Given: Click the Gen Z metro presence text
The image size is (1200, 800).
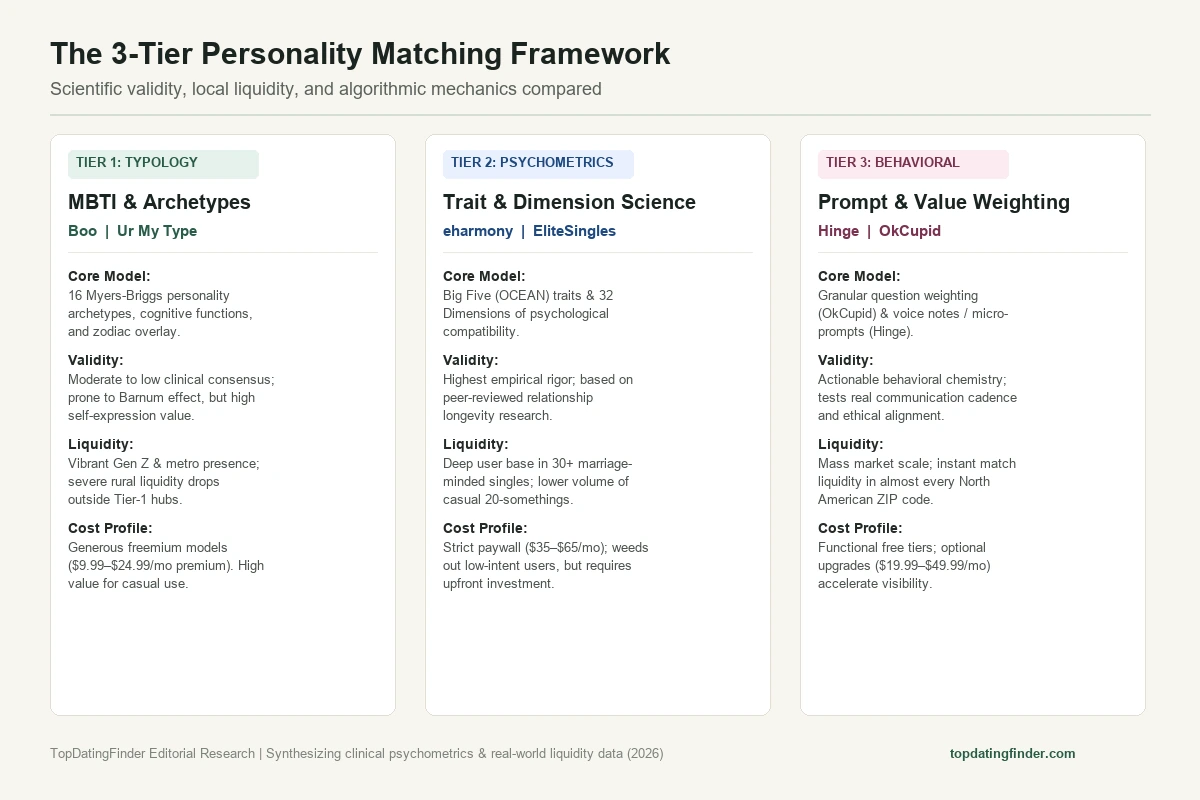Looking at the screenshot, I should coord(164,482).
